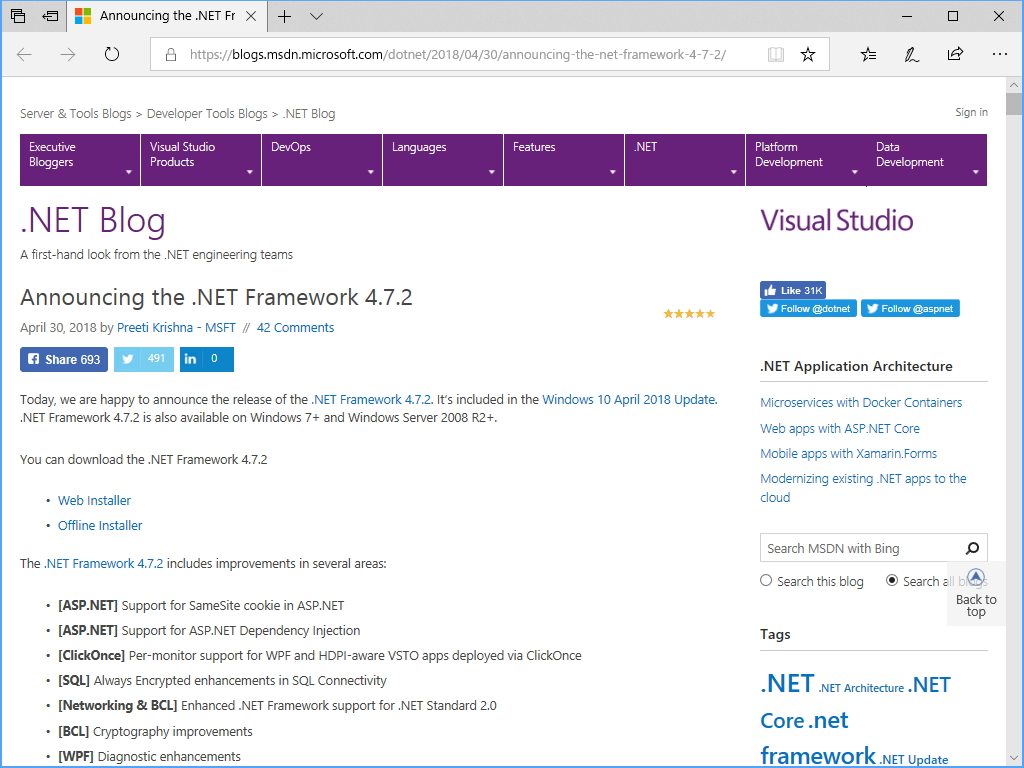Screen dimensions: 1024x768
Task: Click the Bing search magnifier icon
Action: tap(971, 548)
